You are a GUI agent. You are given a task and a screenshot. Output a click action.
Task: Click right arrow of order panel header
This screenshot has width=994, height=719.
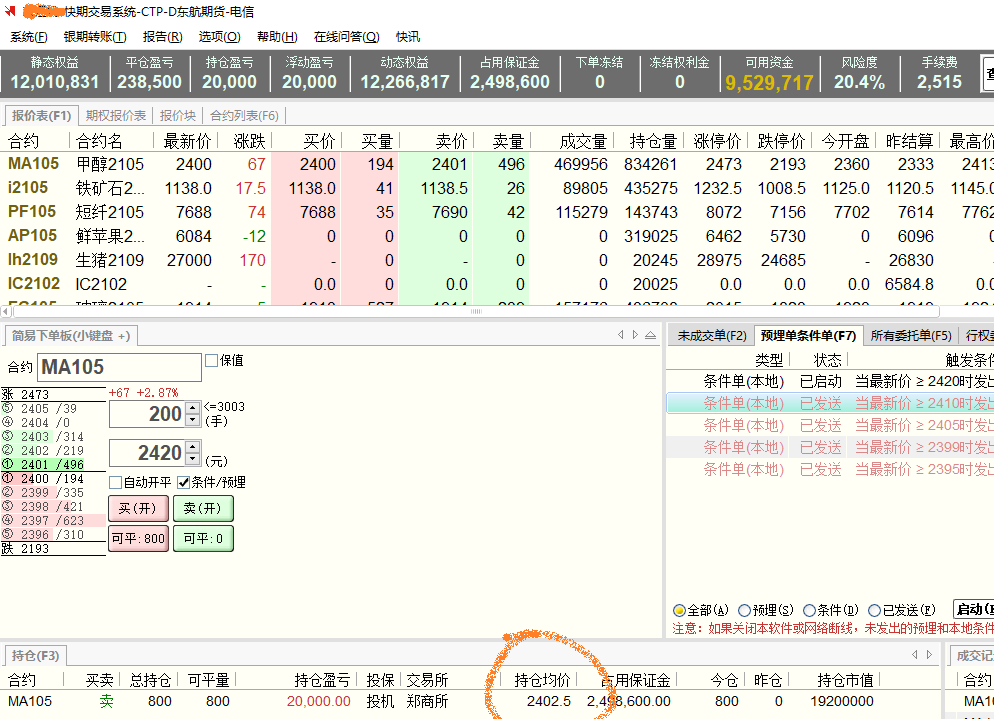[x=635, y=335]
